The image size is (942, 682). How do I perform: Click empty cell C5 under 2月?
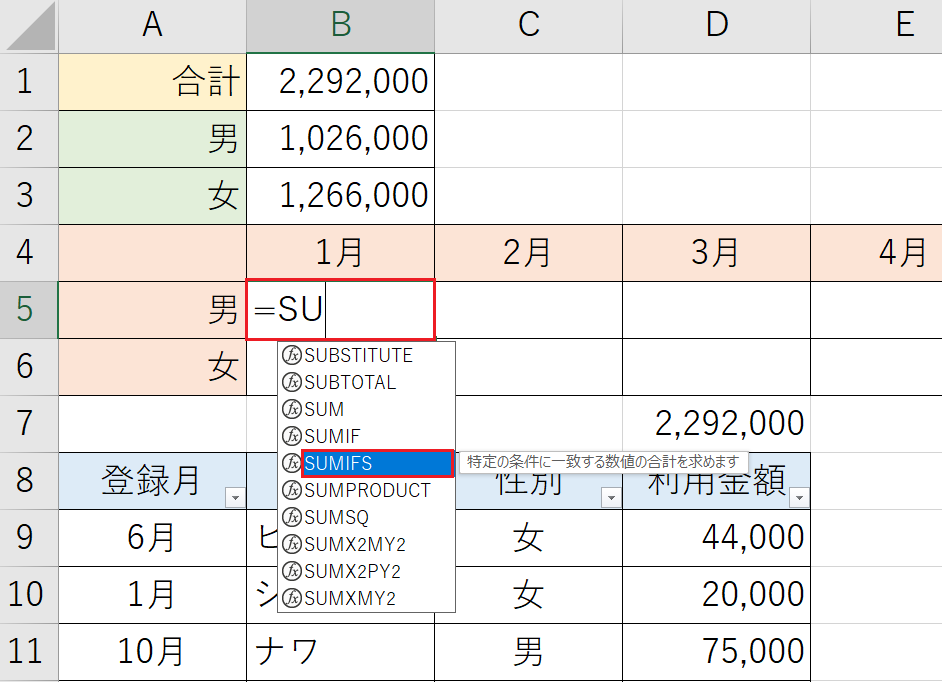(529, 310)
